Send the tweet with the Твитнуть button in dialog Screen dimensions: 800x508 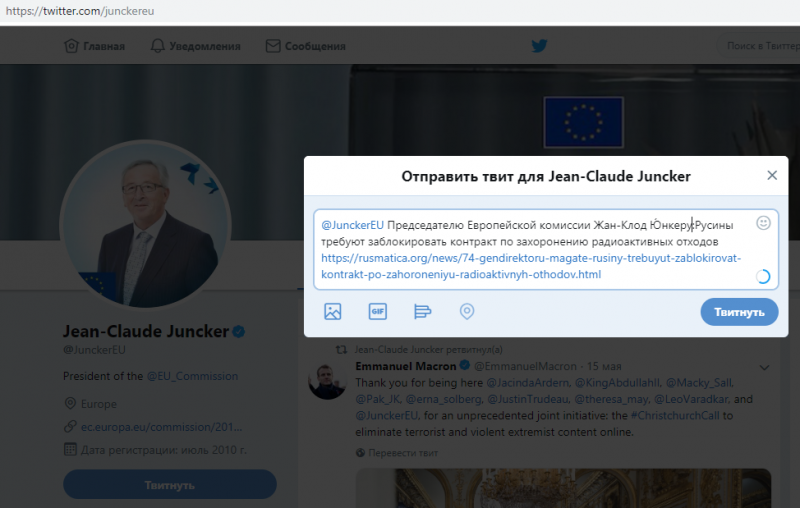pos(739,312)
